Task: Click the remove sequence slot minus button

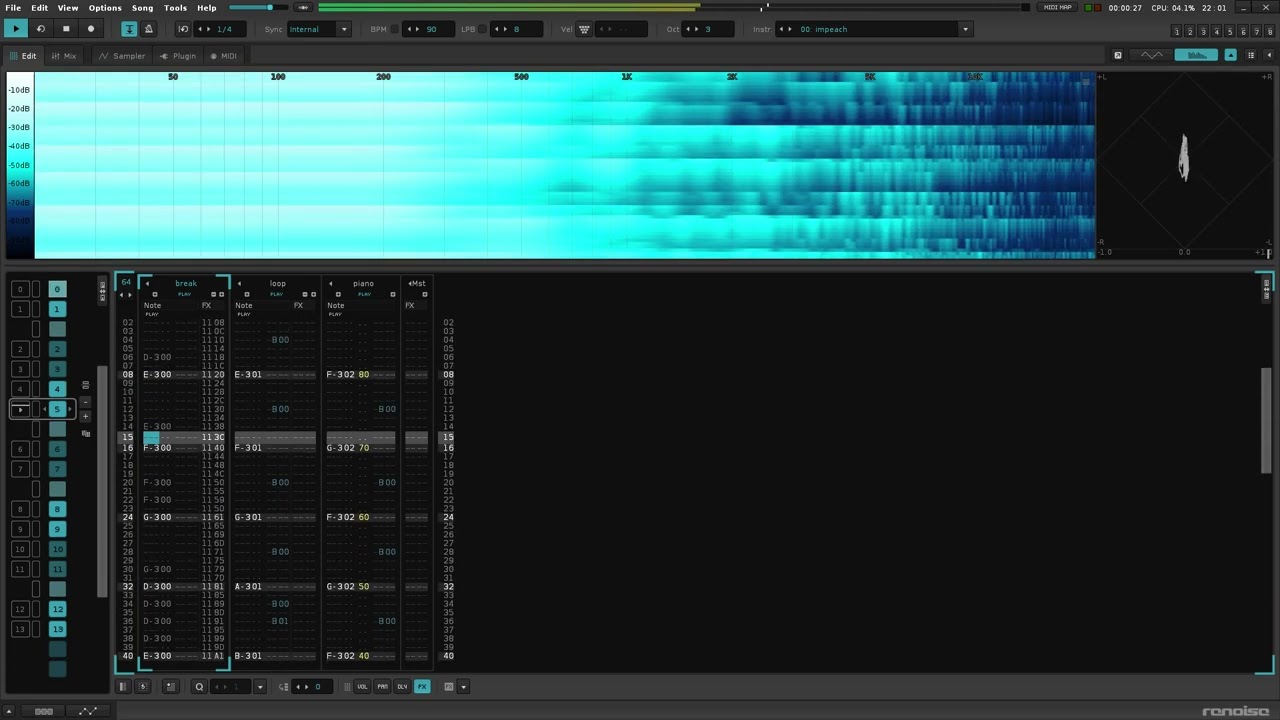Action: point(86,401)
